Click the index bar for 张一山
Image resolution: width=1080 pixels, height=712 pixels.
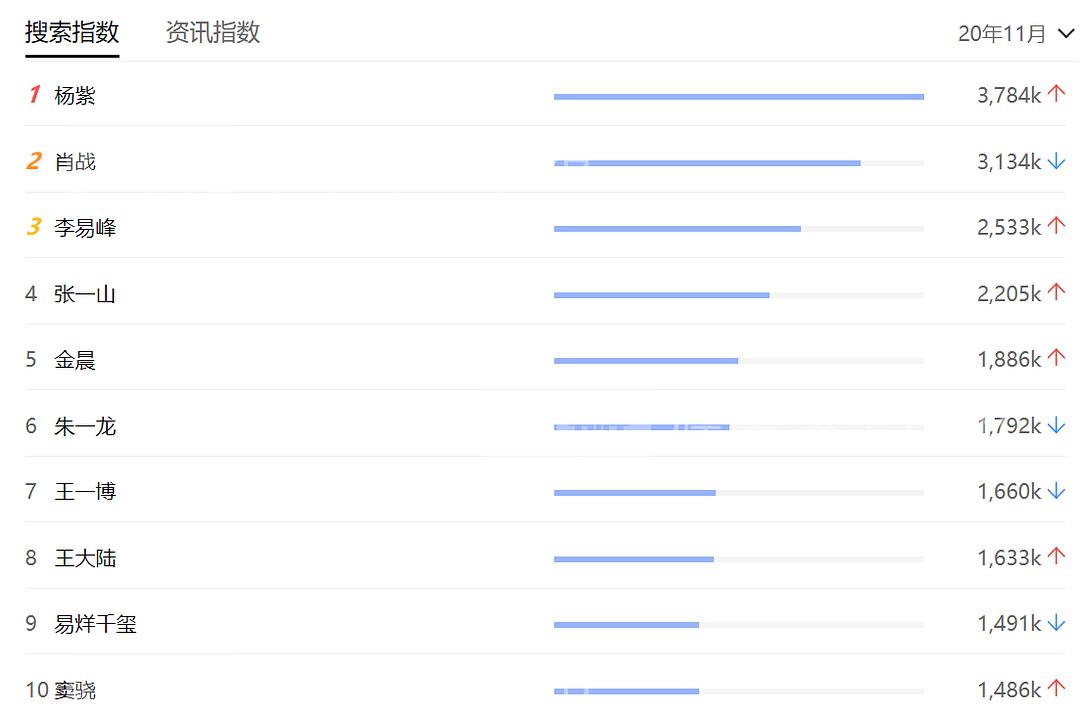point(738,295)
